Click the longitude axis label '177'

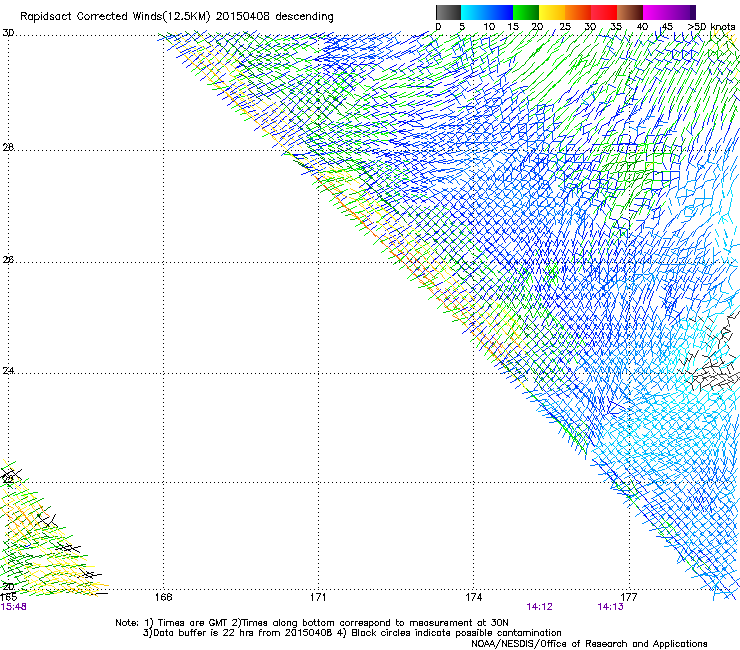629,597
